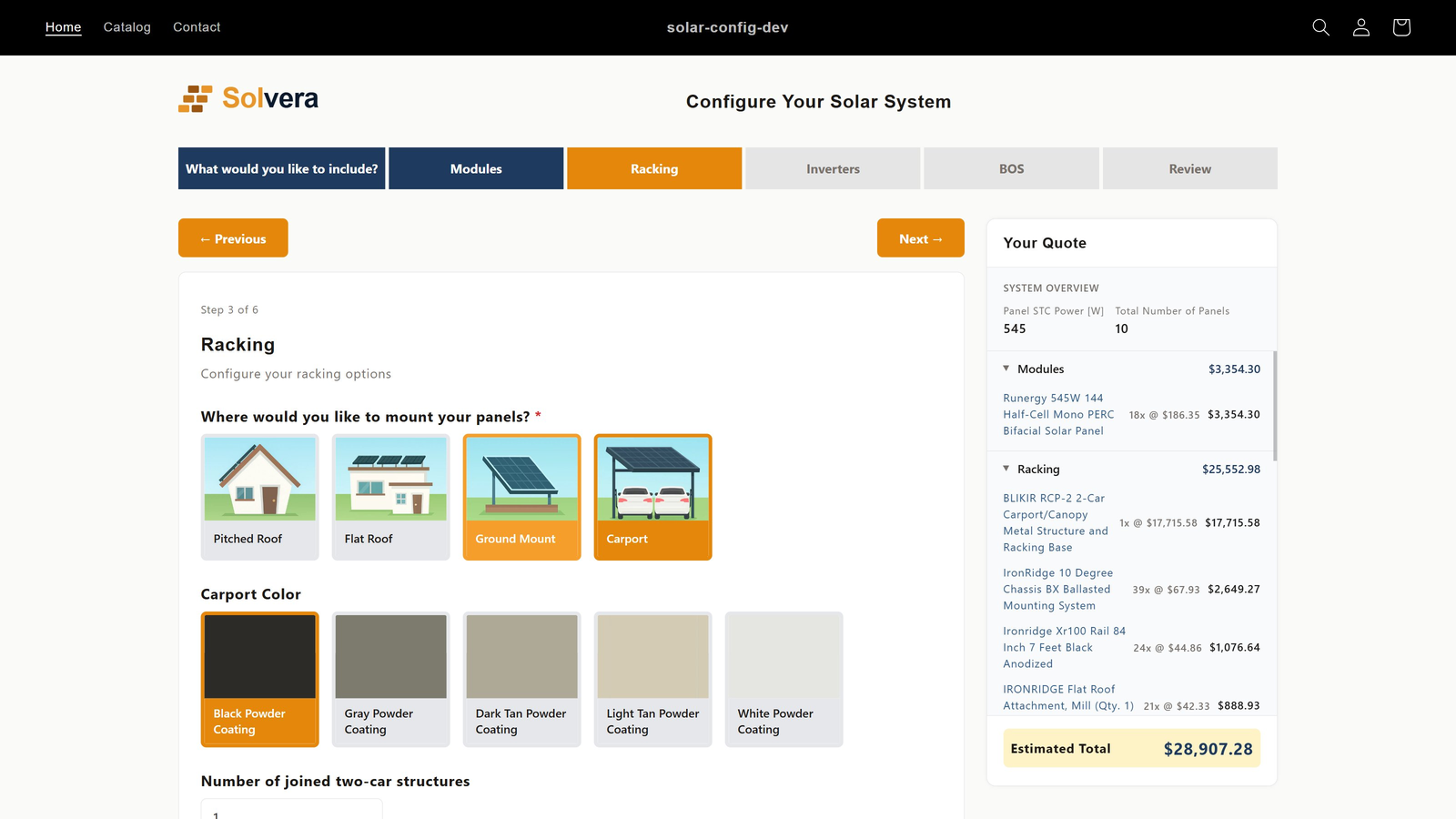Open the shopping cart icon
Viewport: 1456px width, 819px height.
coord(1401,27)
